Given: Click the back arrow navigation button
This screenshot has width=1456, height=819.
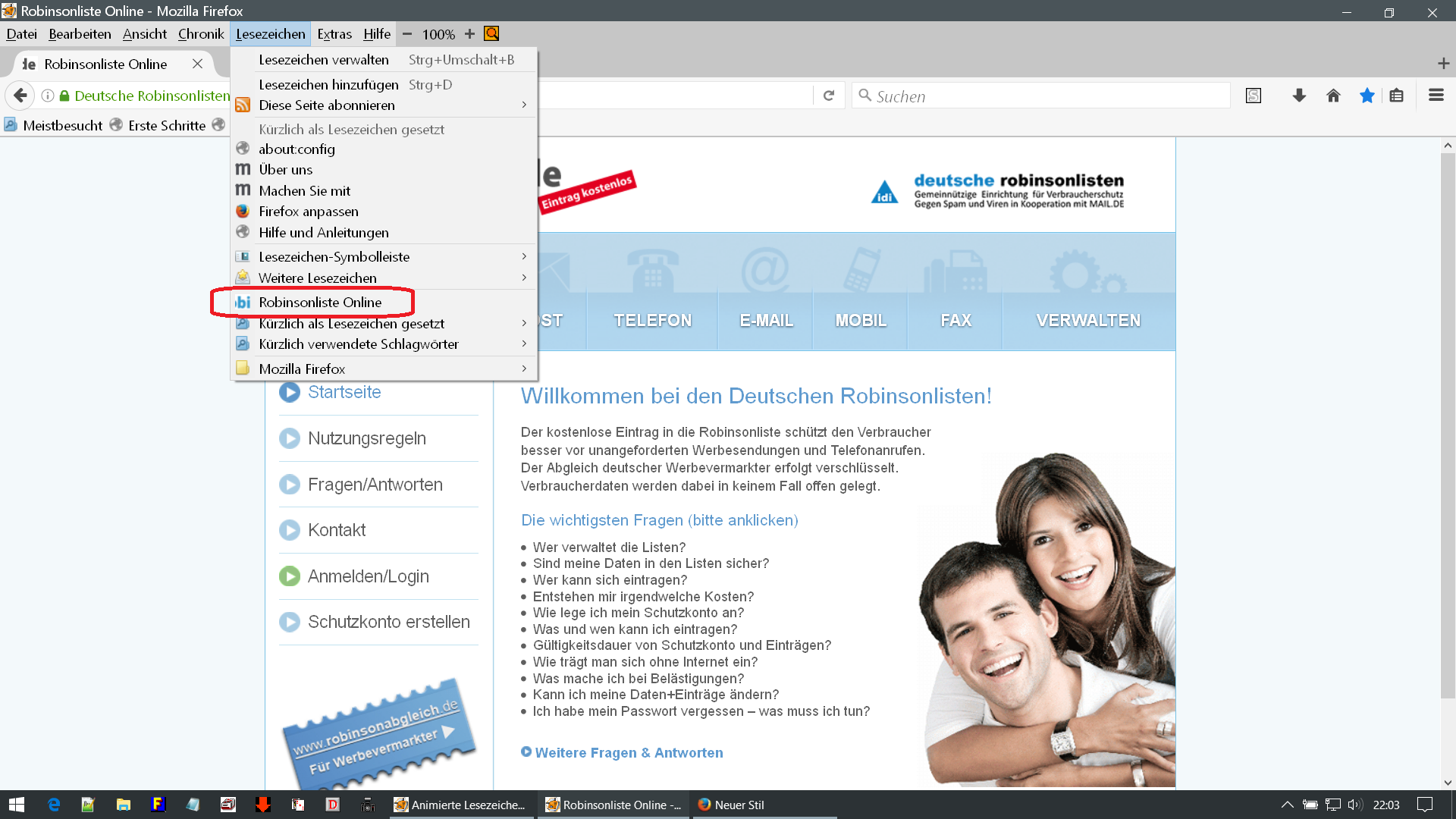Looking at the screenshot, I should (x=20, y=96).
